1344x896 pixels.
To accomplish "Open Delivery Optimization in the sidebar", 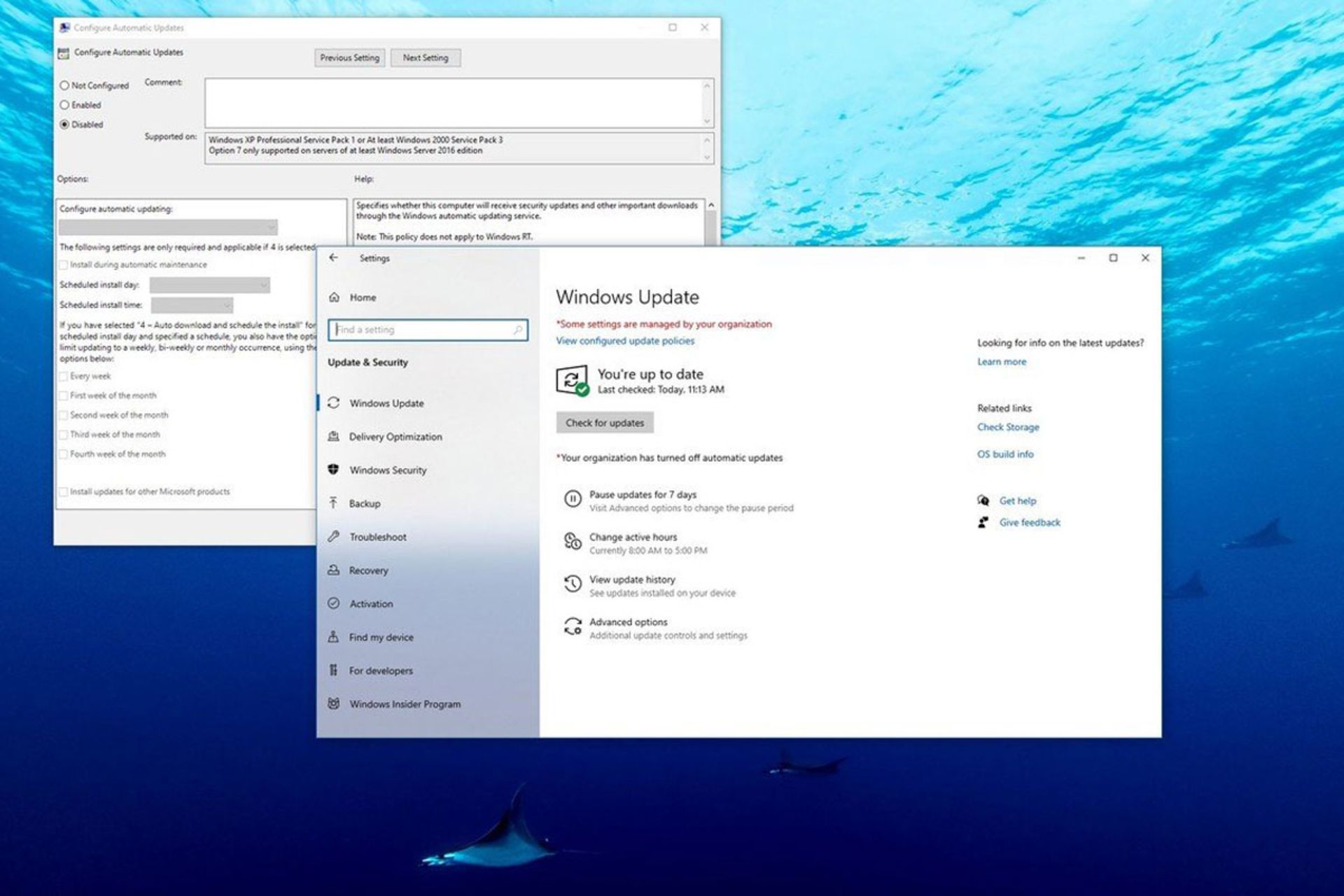I will coord(395,437).
